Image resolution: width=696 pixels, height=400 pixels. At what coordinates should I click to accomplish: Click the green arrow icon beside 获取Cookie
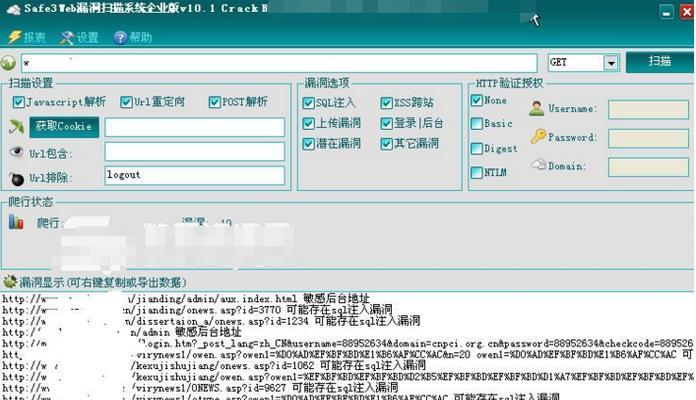(x=16, y=127)
